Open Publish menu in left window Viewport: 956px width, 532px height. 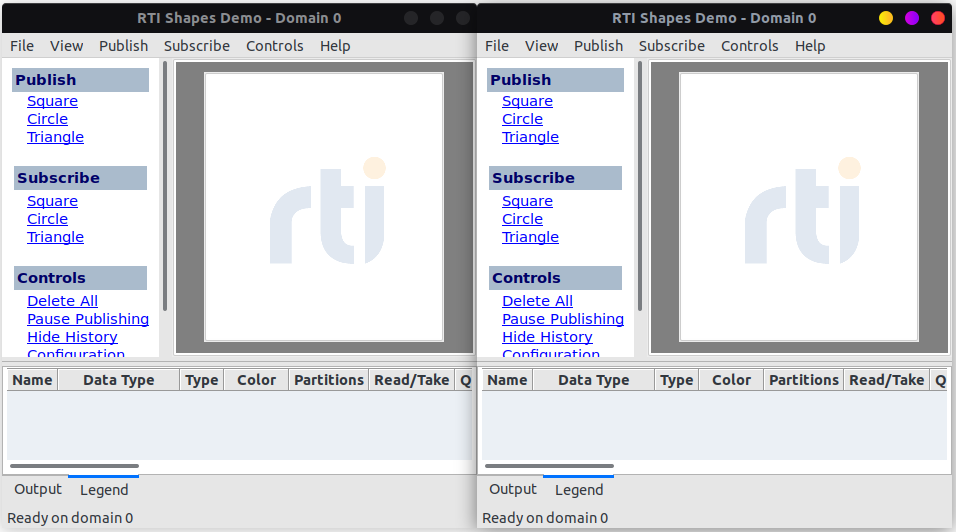click(124, 46)
